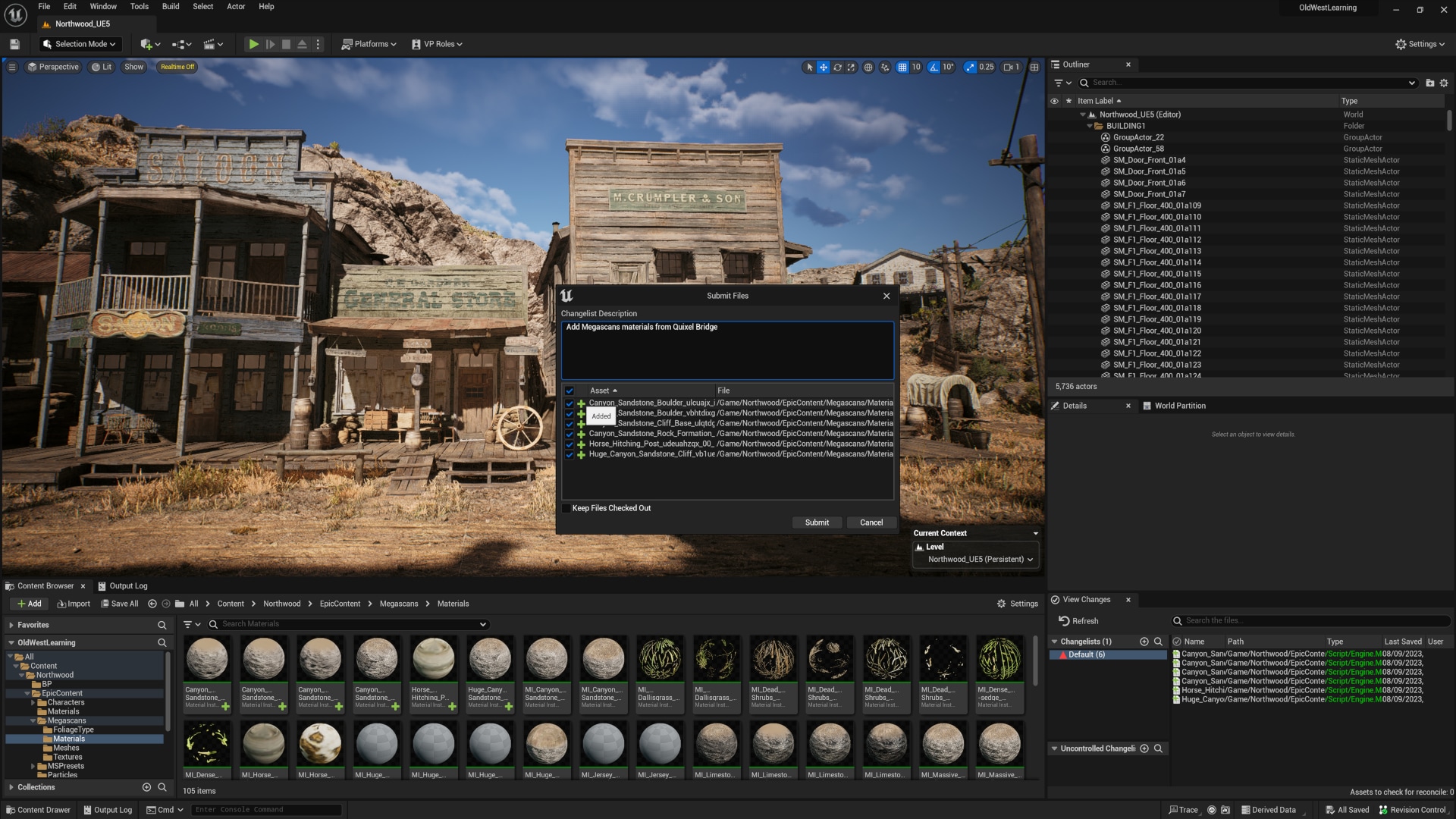Check the Keep Files Checked Out checkbox
1456x819 pixels.
pos(566,508)
